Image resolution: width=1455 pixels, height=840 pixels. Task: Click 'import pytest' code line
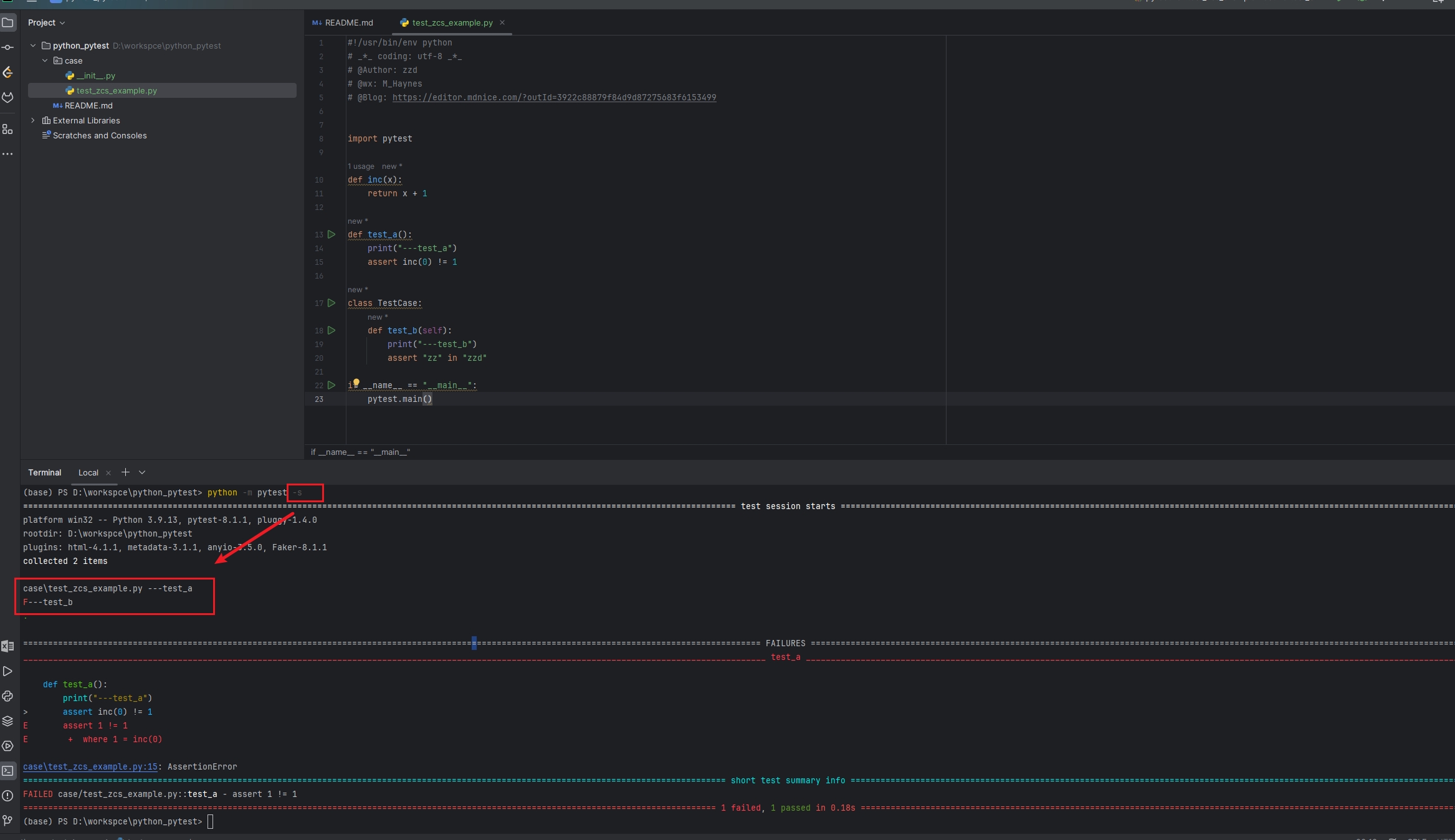coord(380,138)
